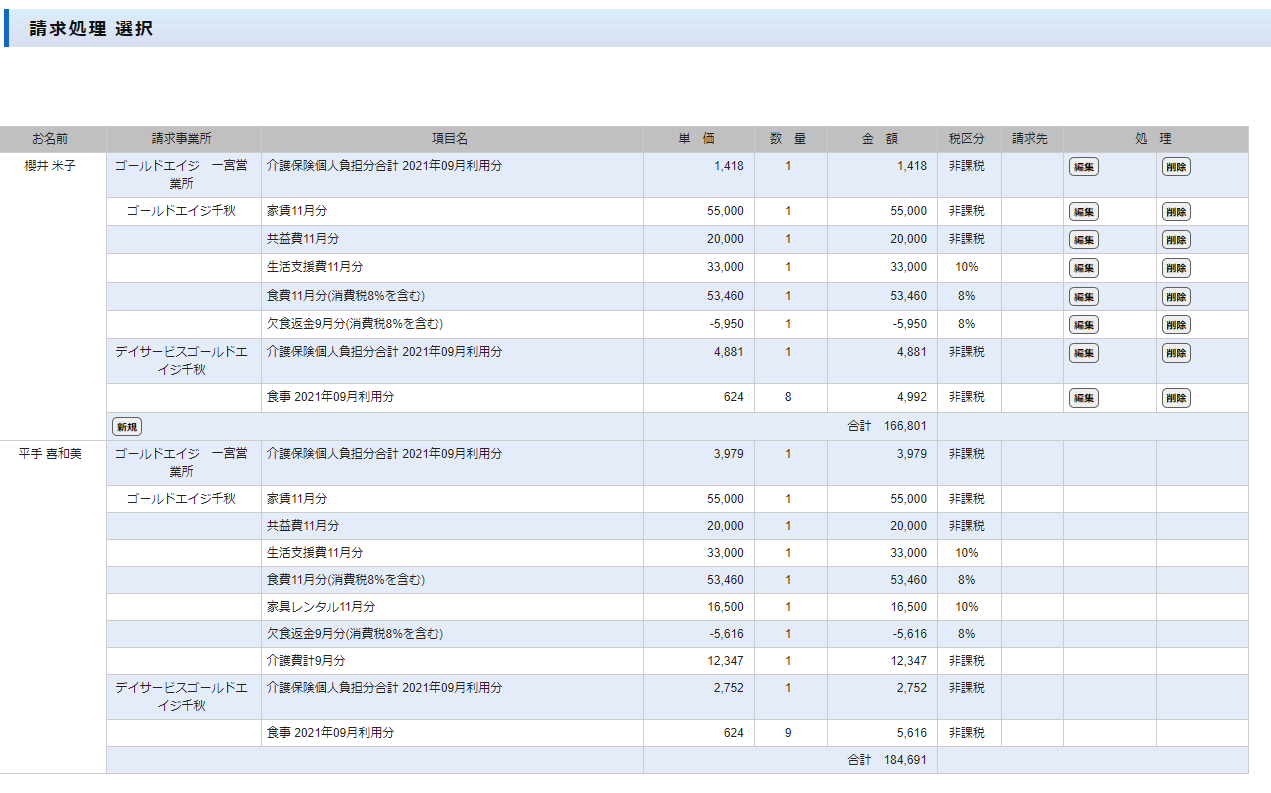Delete the 4,881 yen 介護保険個人負担分合計 row
The image size is (1271, 793).
(1175, 353)
